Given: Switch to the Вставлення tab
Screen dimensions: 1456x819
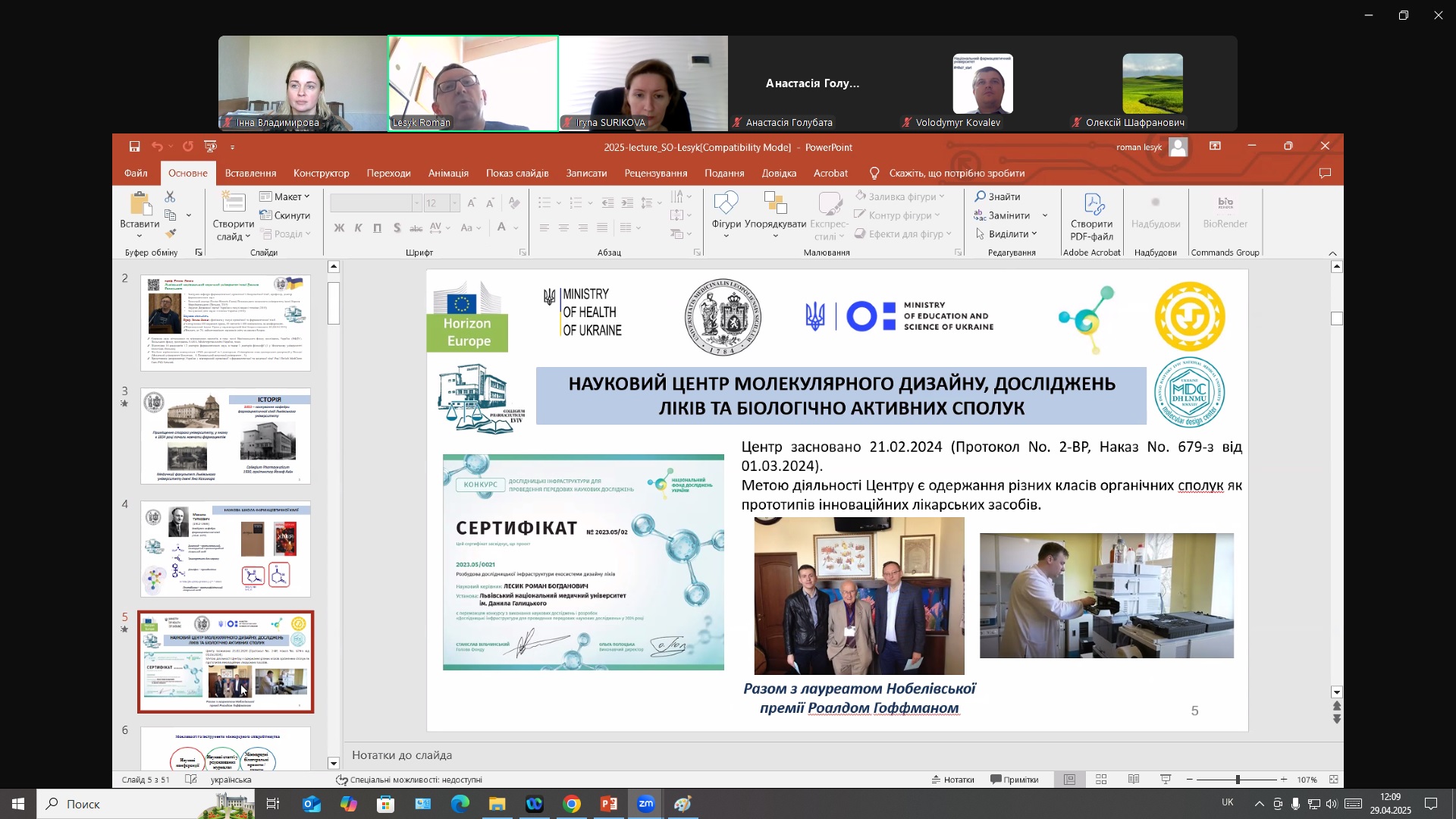Looking at the screenshot, I should tap(250, 173).
